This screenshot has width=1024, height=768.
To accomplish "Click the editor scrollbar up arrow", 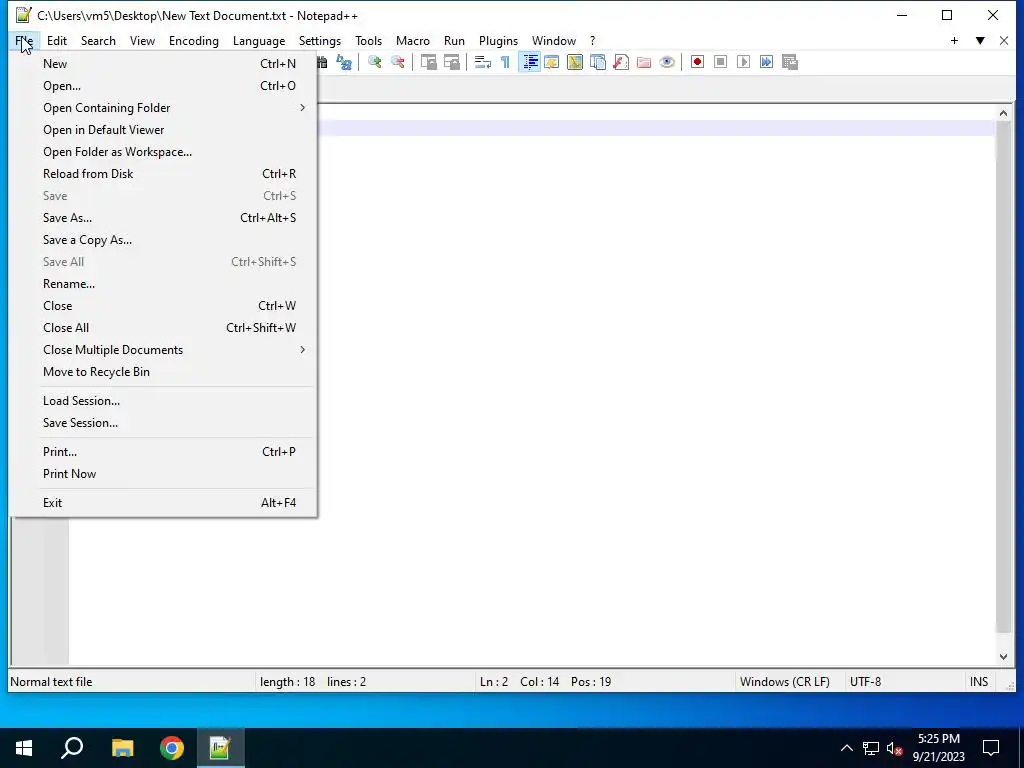I will (x=1003, y=113).
